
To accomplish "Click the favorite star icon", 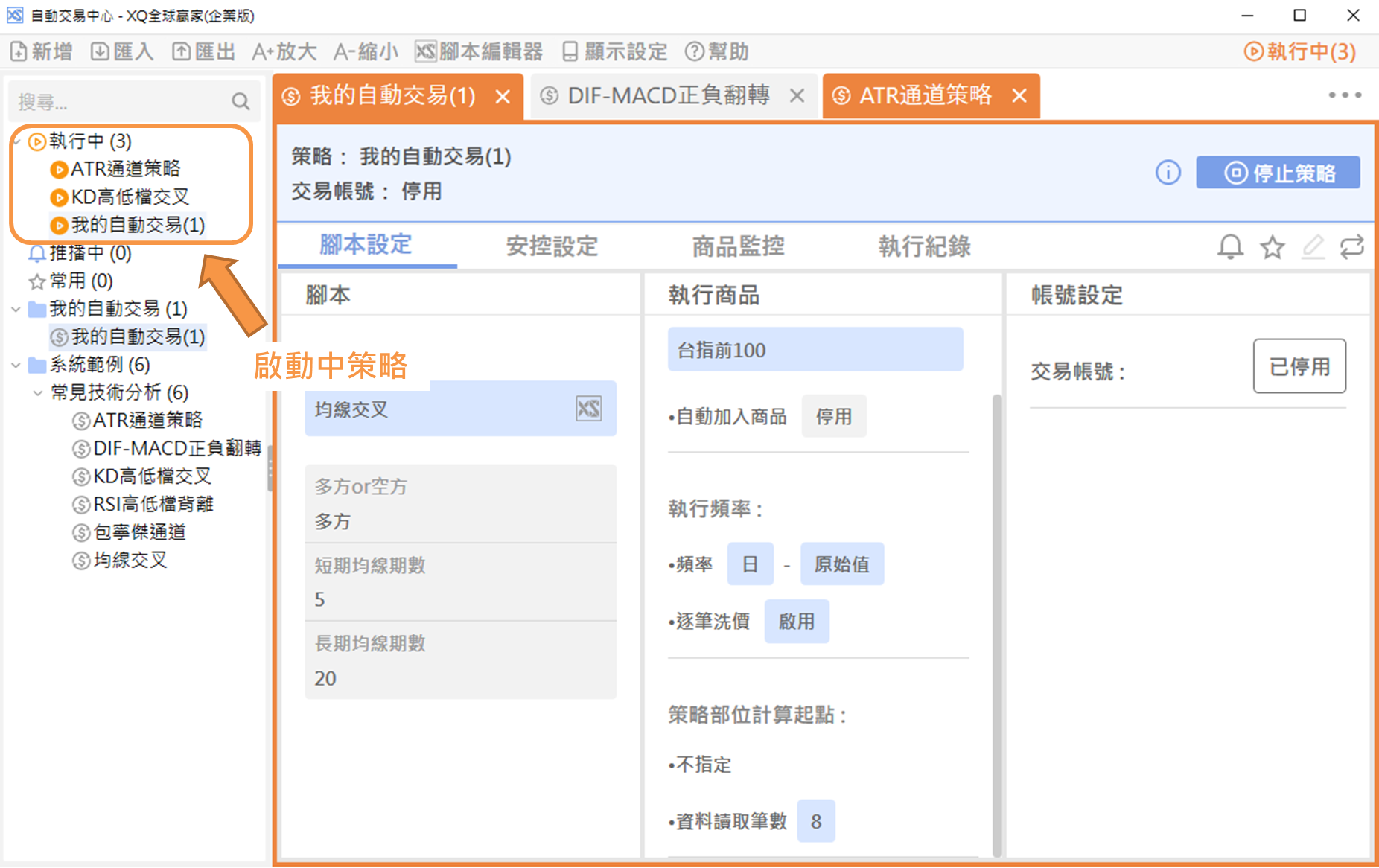I will coord(1272,246).
